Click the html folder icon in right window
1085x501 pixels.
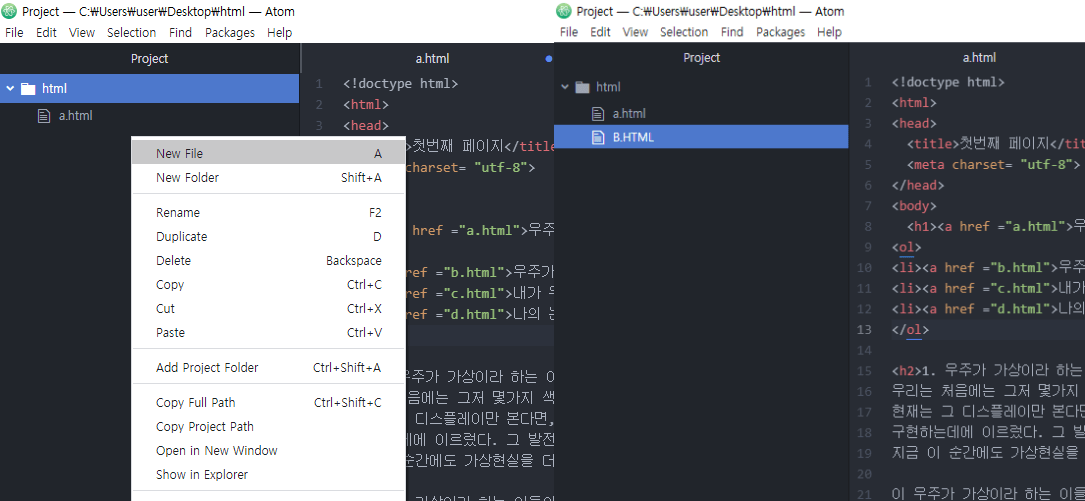(x=583, y=87)
